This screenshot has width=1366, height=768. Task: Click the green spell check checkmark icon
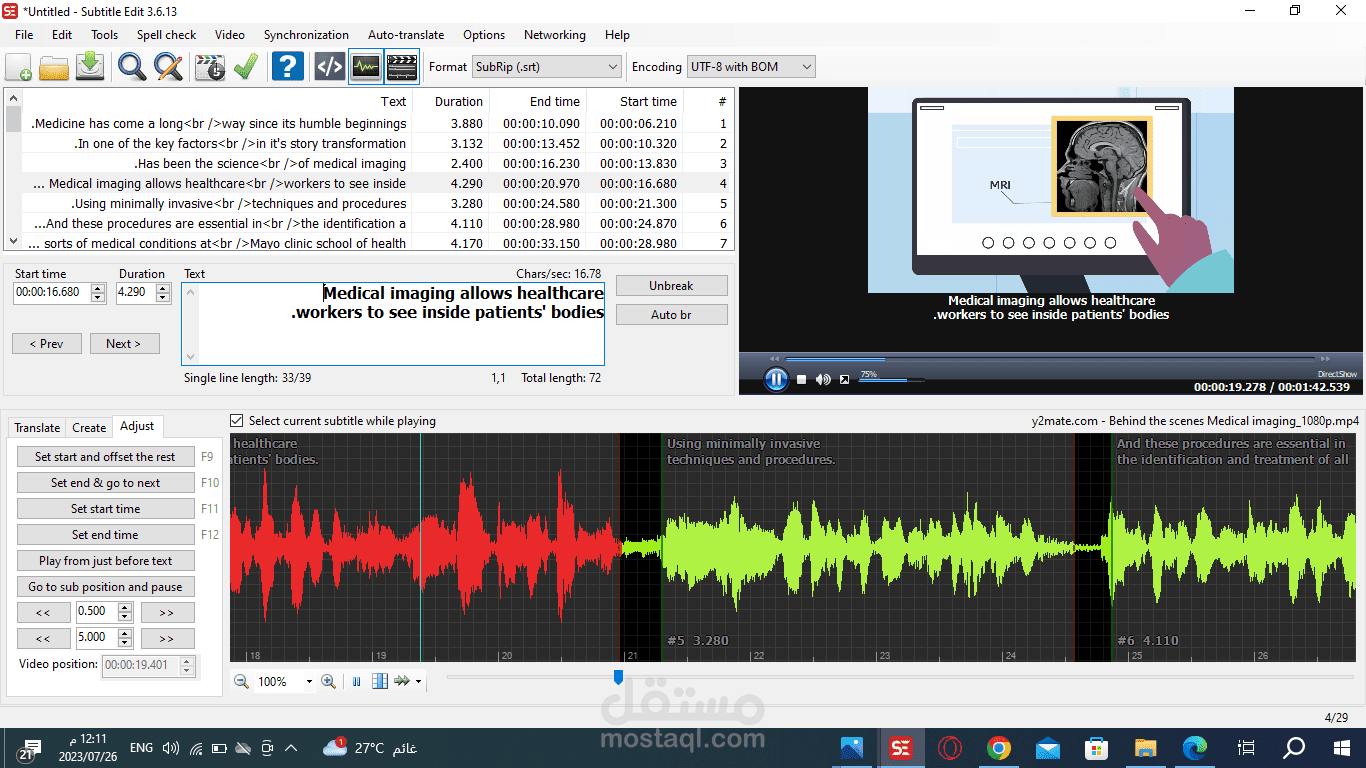246,67
